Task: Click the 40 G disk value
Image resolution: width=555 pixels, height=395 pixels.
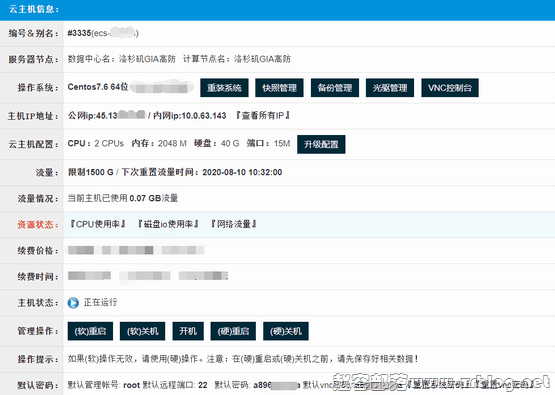Action: (x=230, y=144)
